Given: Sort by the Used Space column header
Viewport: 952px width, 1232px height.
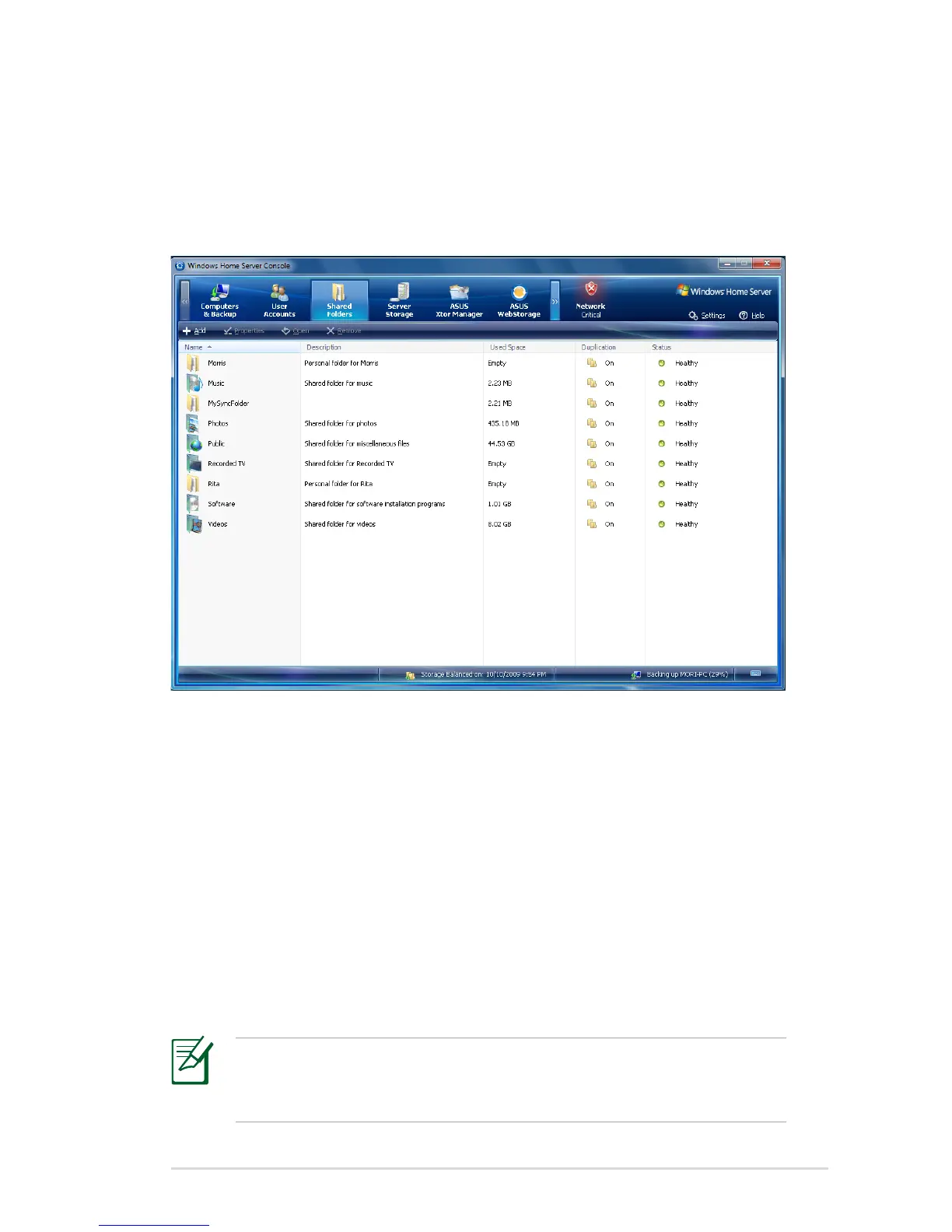Looking at the screenshot, I should click(x=530, y=347).
